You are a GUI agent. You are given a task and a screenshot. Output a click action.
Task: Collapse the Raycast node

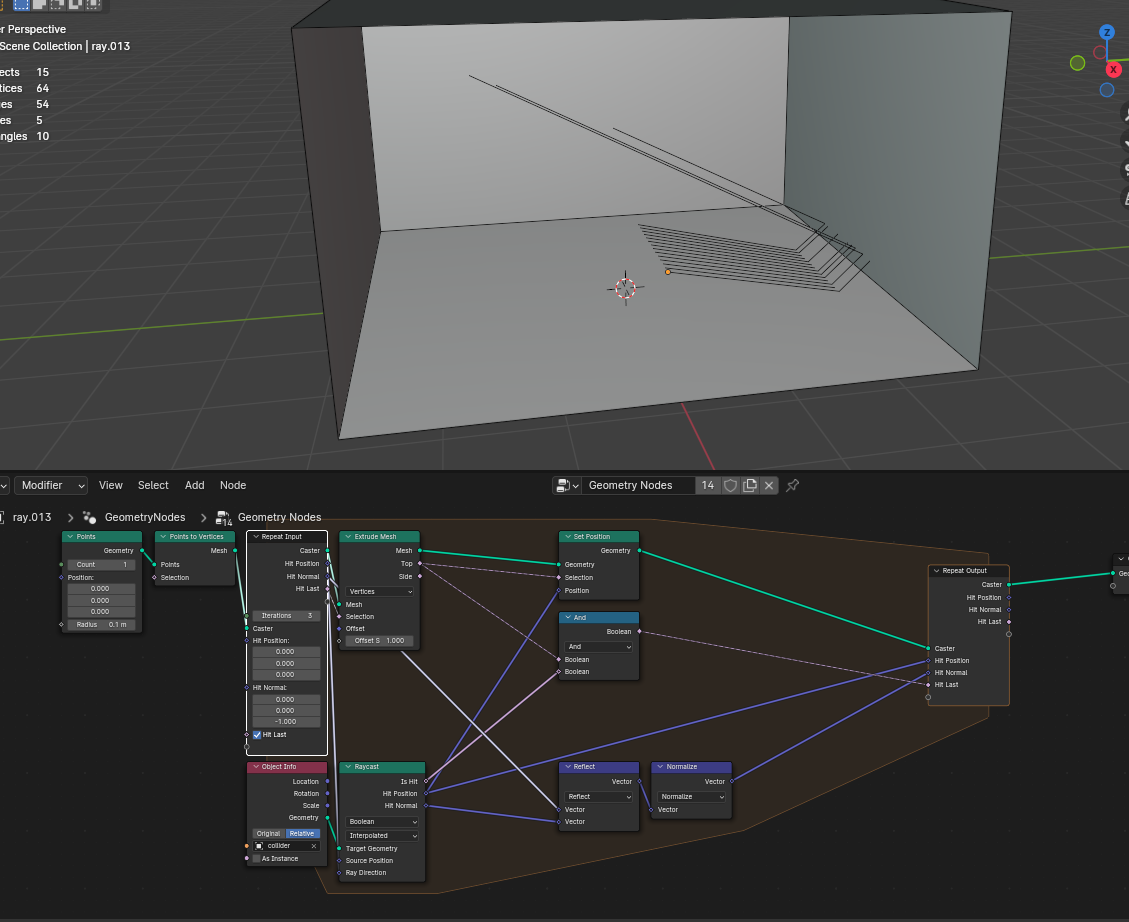pos(348,767)
